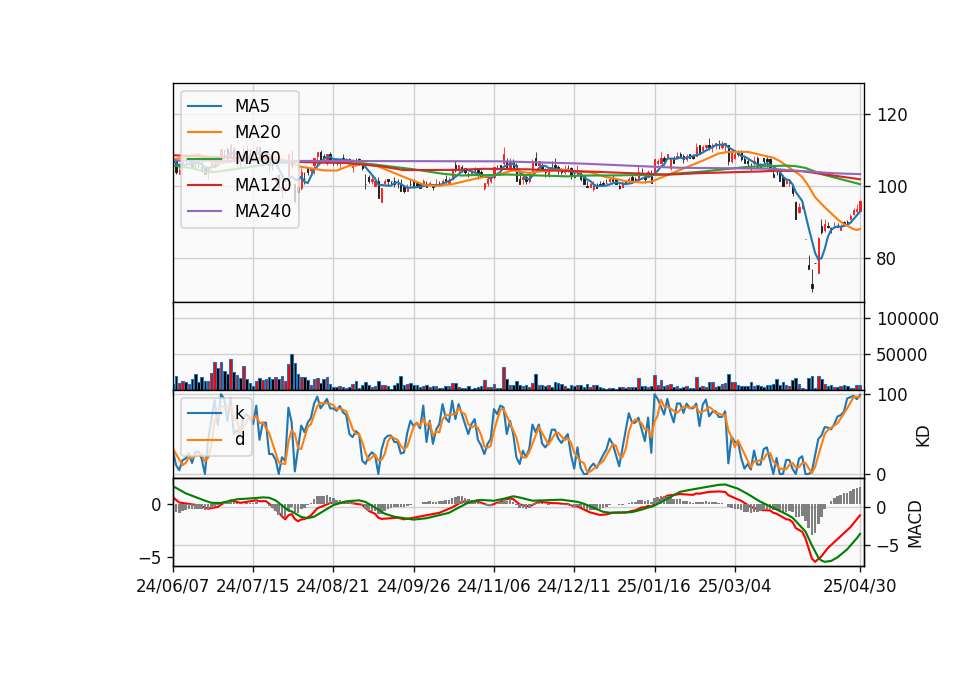This screenshot has height=690, width=960.
Task: Click the 24/11/06 date tick label
Action: (x=493, y=586)
